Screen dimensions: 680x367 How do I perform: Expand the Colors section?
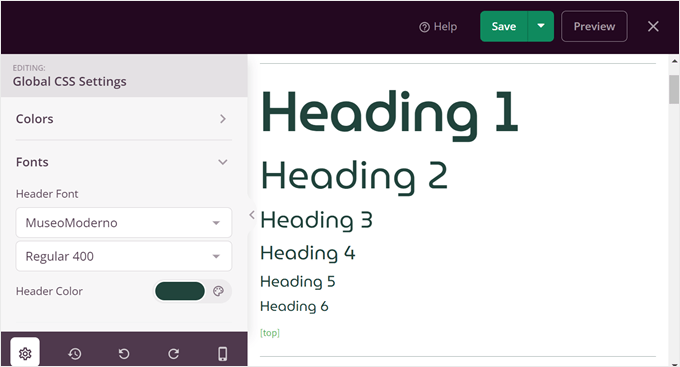(124, 119)
